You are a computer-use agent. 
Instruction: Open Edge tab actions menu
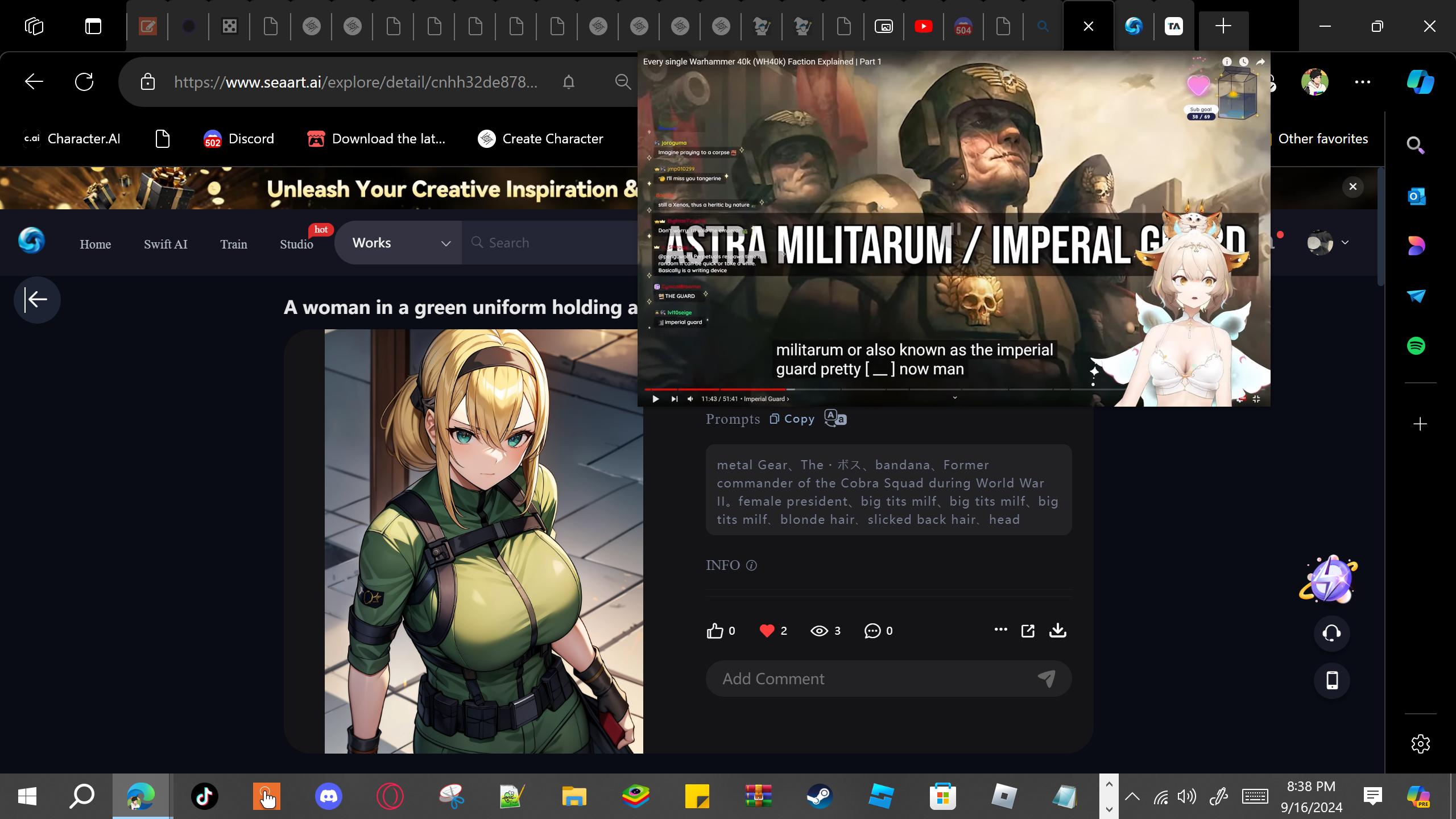pyautogui.click(x=93, y=26)
